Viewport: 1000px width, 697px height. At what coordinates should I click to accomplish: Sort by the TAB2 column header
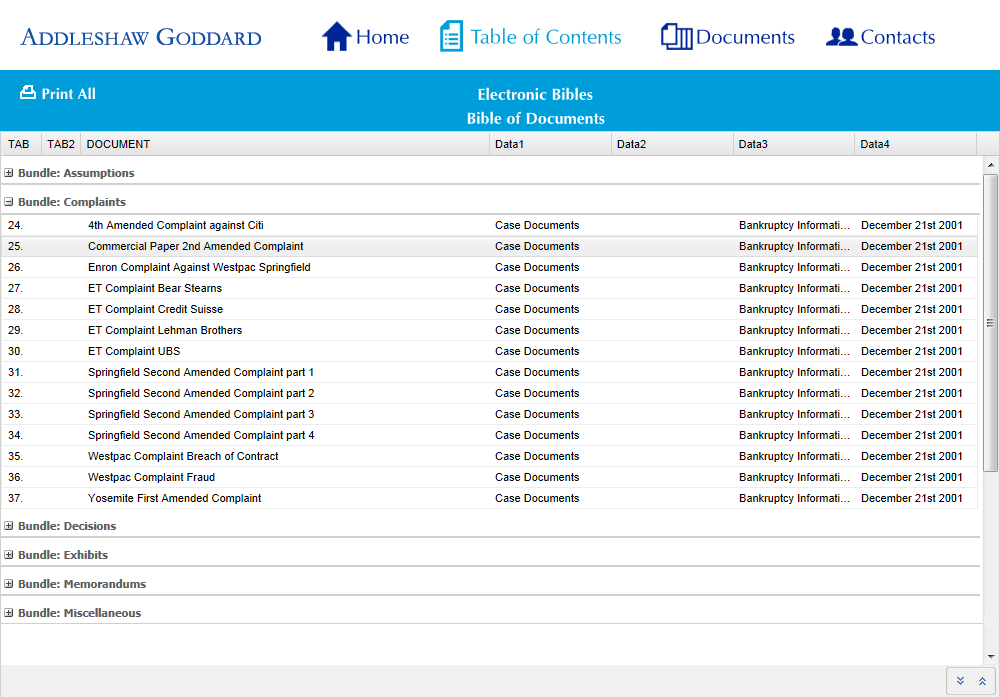click(x=61, y=144)
